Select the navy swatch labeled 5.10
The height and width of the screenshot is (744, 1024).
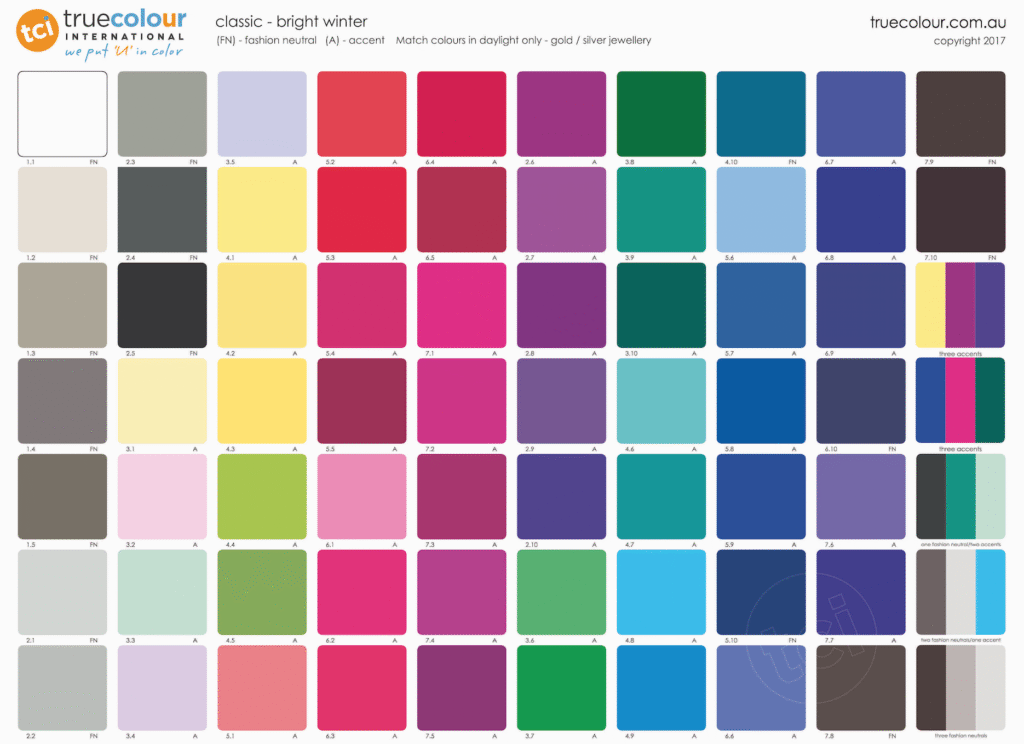coord(762,592)
